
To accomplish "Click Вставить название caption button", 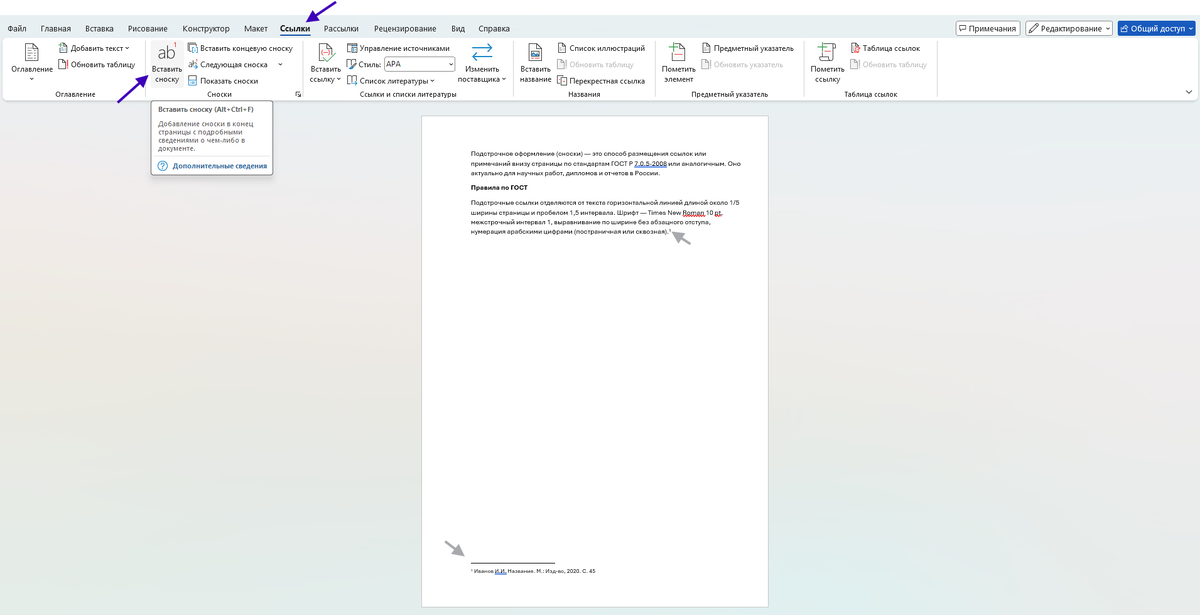I will click(x=535, y=63).
